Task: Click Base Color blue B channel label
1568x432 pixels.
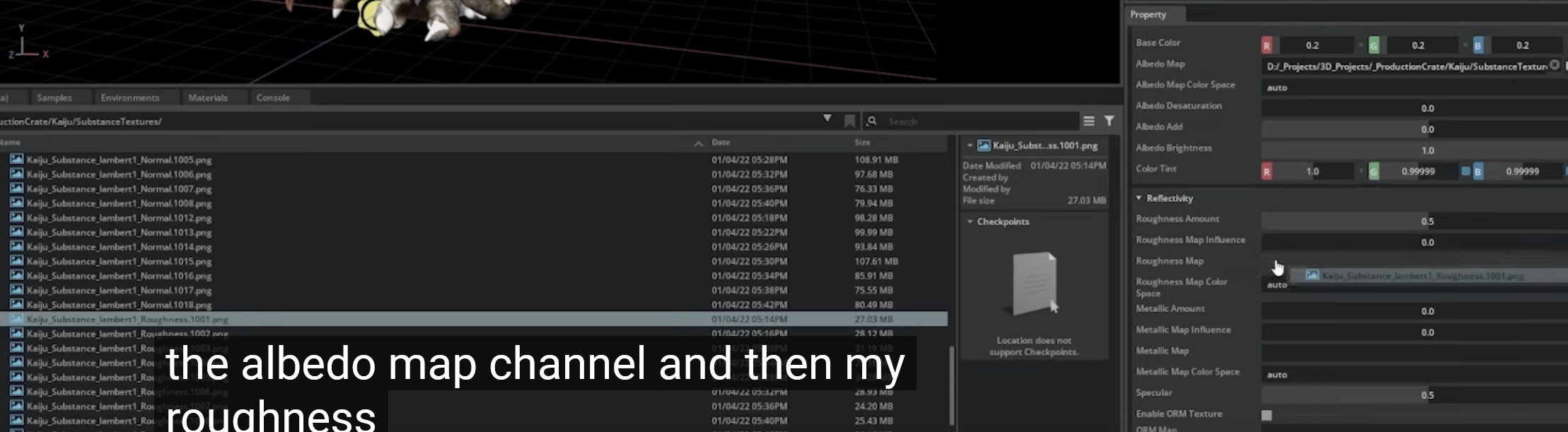Action: coord(1477,45)
